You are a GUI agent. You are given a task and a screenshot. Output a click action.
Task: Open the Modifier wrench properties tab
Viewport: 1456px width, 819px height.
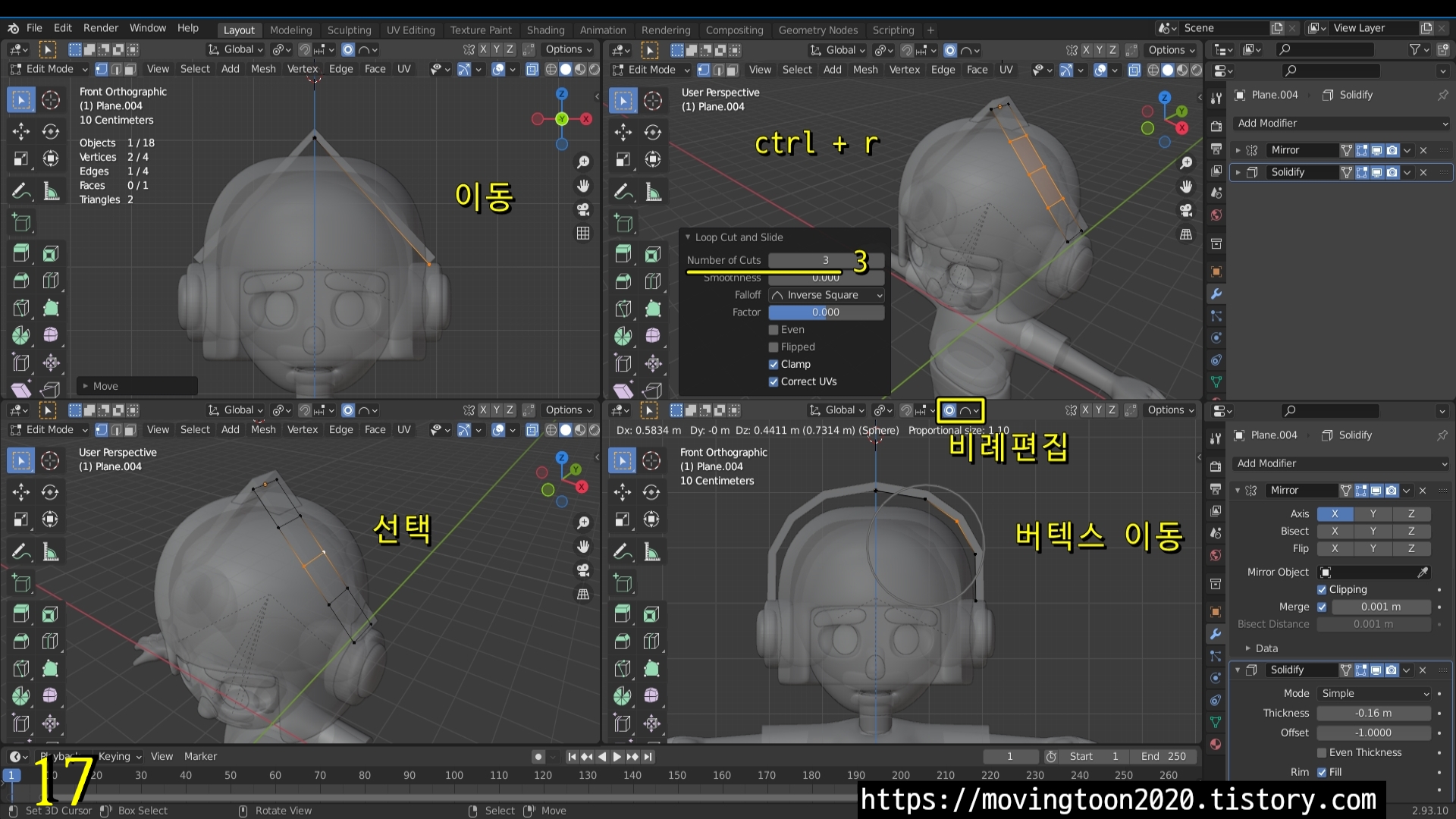(x=1216, y=294)
